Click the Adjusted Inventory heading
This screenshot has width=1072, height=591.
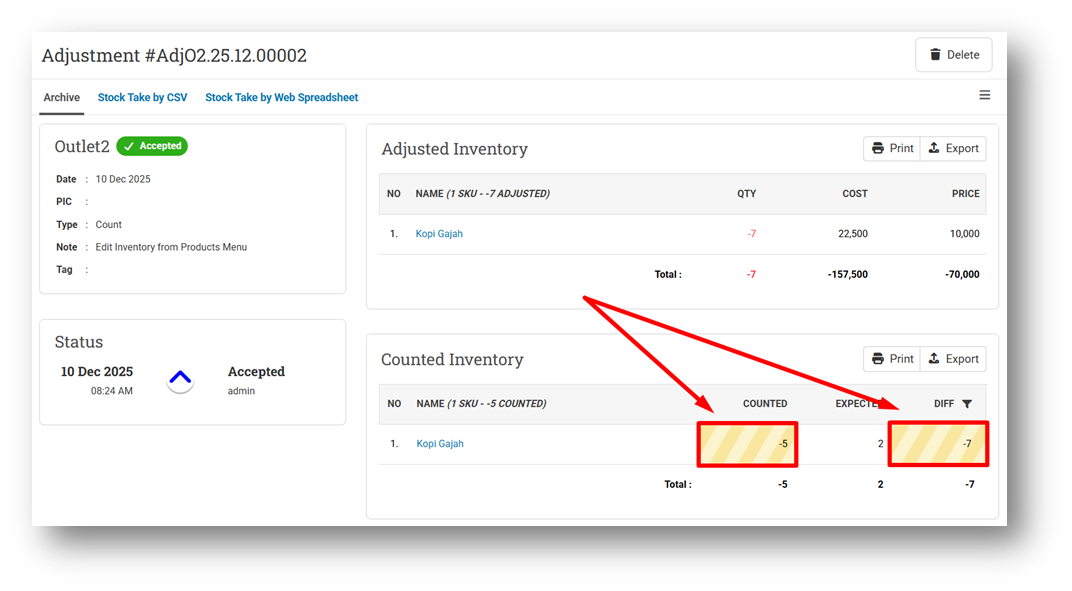[454, 149]
